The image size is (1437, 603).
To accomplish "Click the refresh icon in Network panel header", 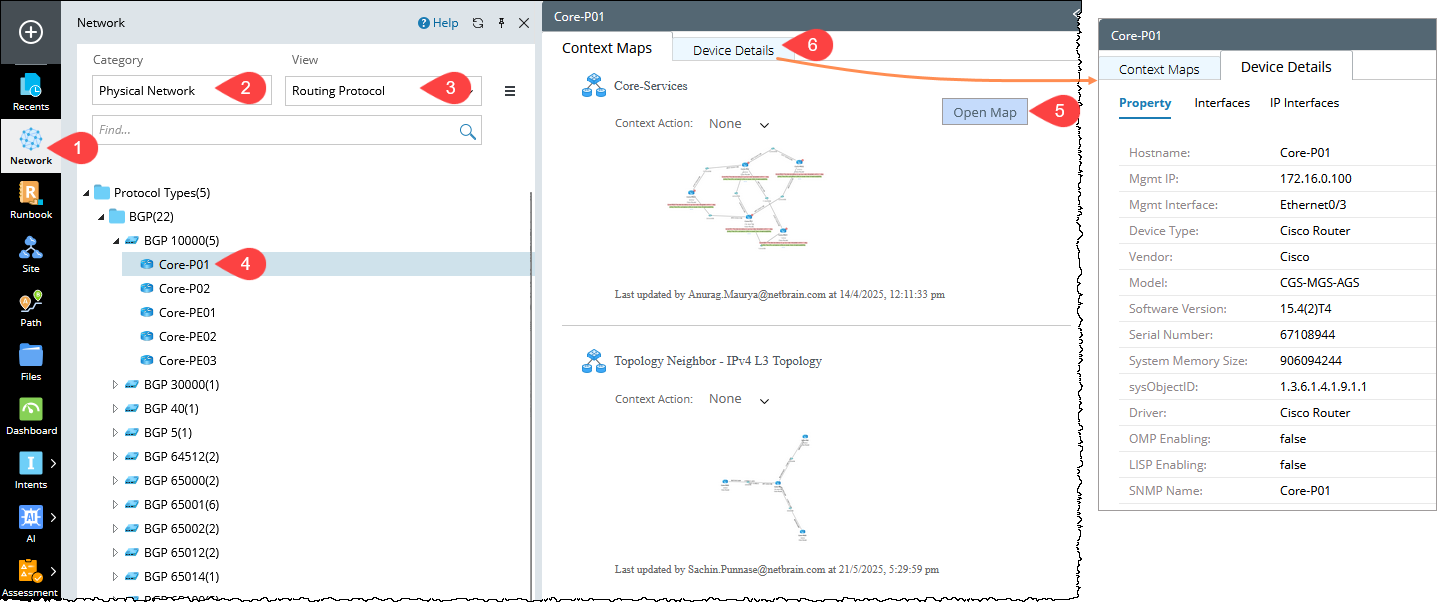I will (478, 23).
